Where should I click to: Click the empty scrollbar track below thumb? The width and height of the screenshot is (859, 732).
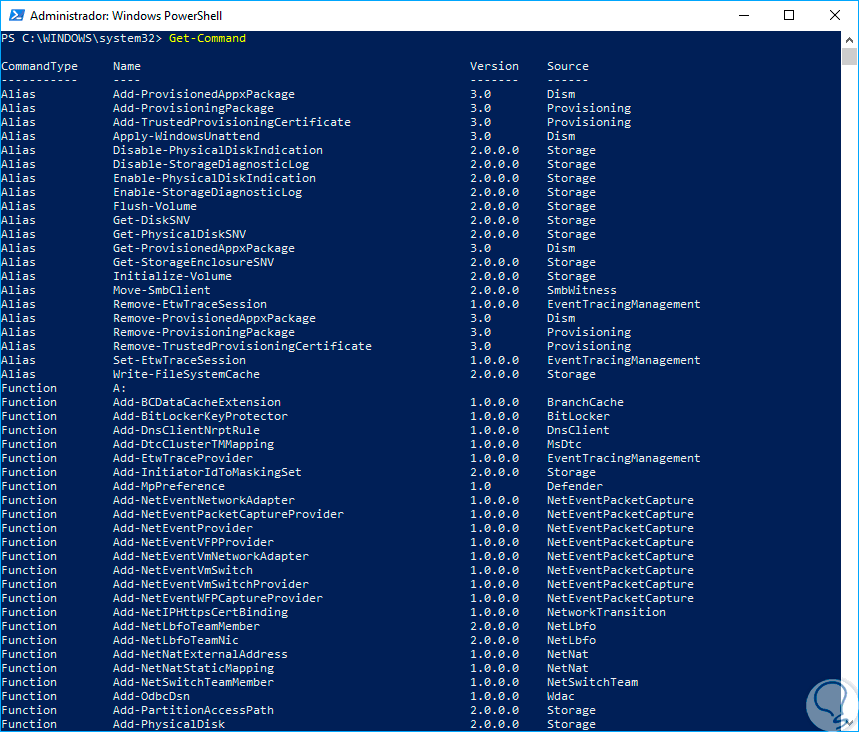(x=849, y=400)
